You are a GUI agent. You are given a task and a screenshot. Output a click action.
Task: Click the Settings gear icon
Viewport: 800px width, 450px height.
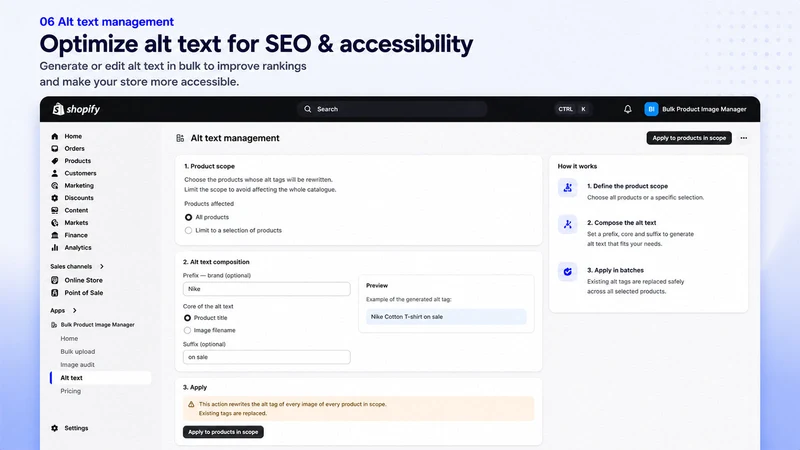(x=55, y=428)
